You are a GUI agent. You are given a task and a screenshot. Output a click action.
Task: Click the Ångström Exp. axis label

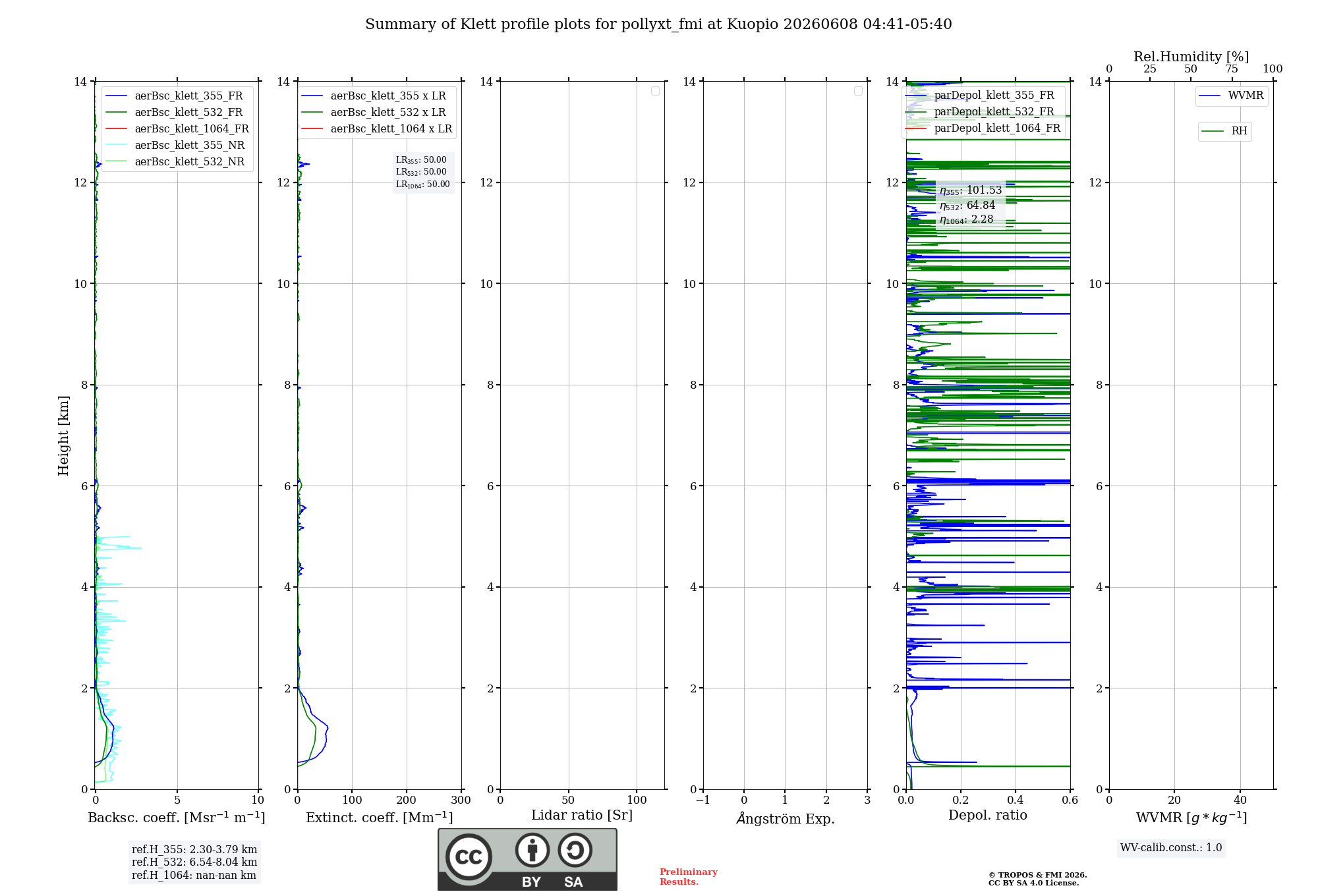[785, 818]
